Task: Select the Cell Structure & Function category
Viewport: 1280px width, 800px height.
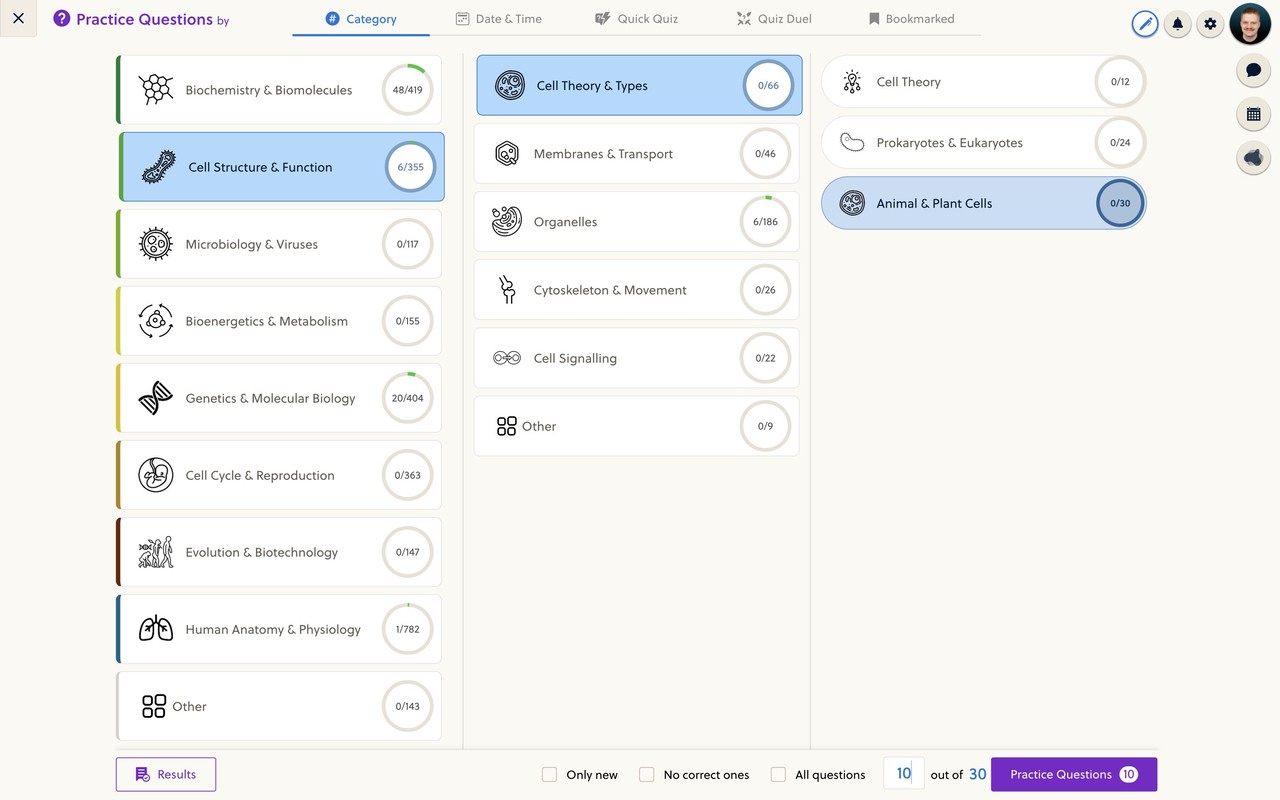Action: 282,167
